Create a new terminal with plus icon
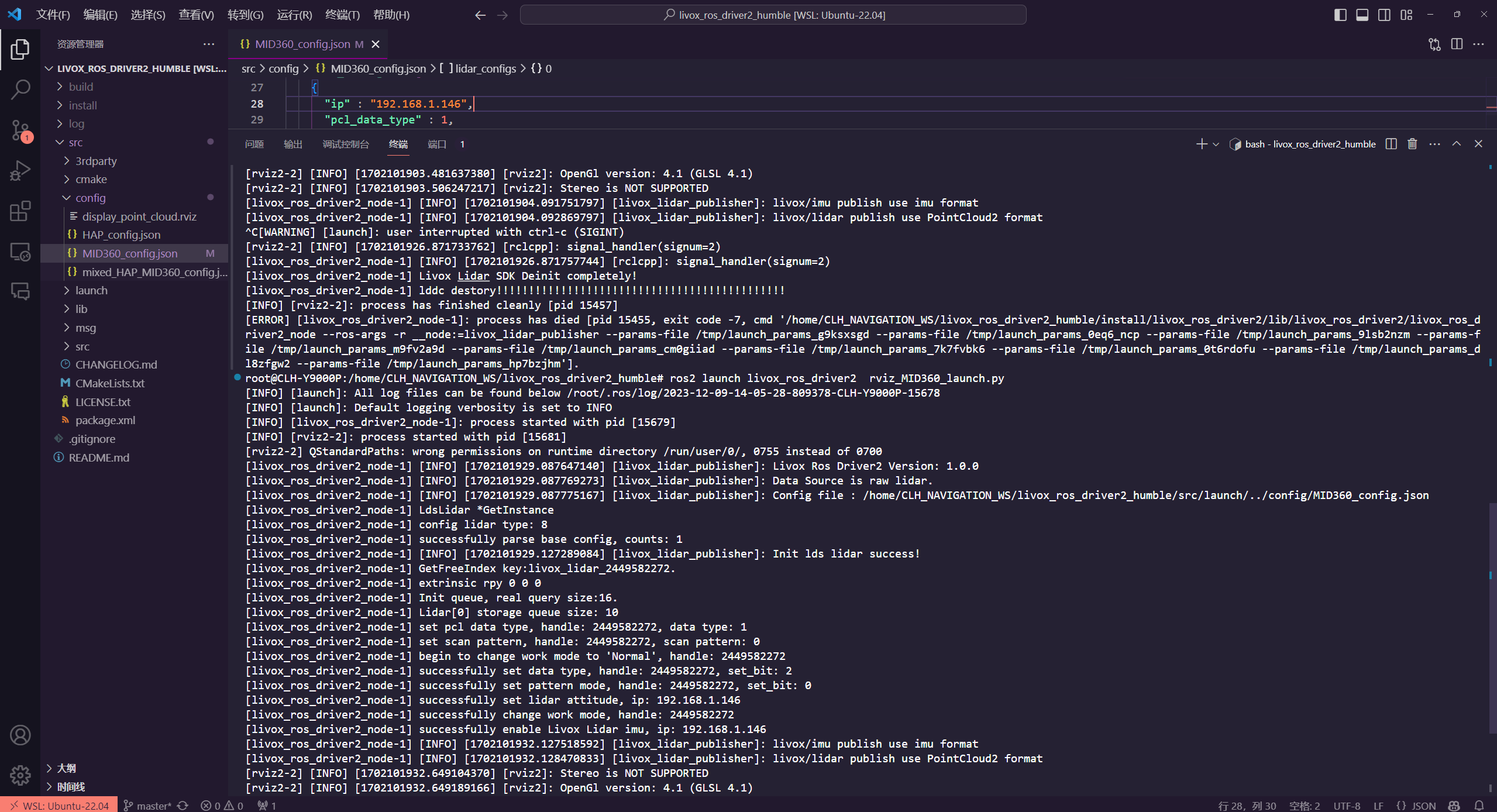The height and width of the screenshot is (812, 1497). pyautogui.click(x=1202, y=144)
